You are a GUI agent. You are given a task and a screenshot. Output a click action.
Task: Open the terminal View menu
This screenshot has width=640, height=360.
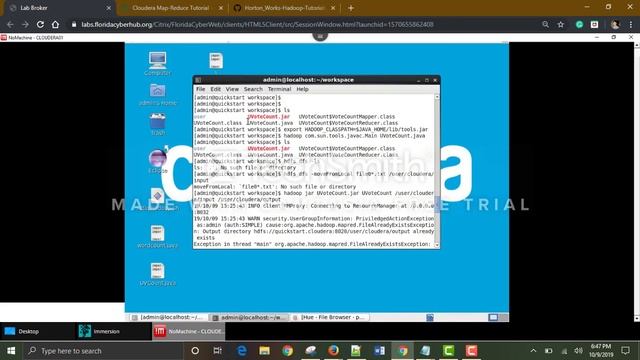click(232, 89)
